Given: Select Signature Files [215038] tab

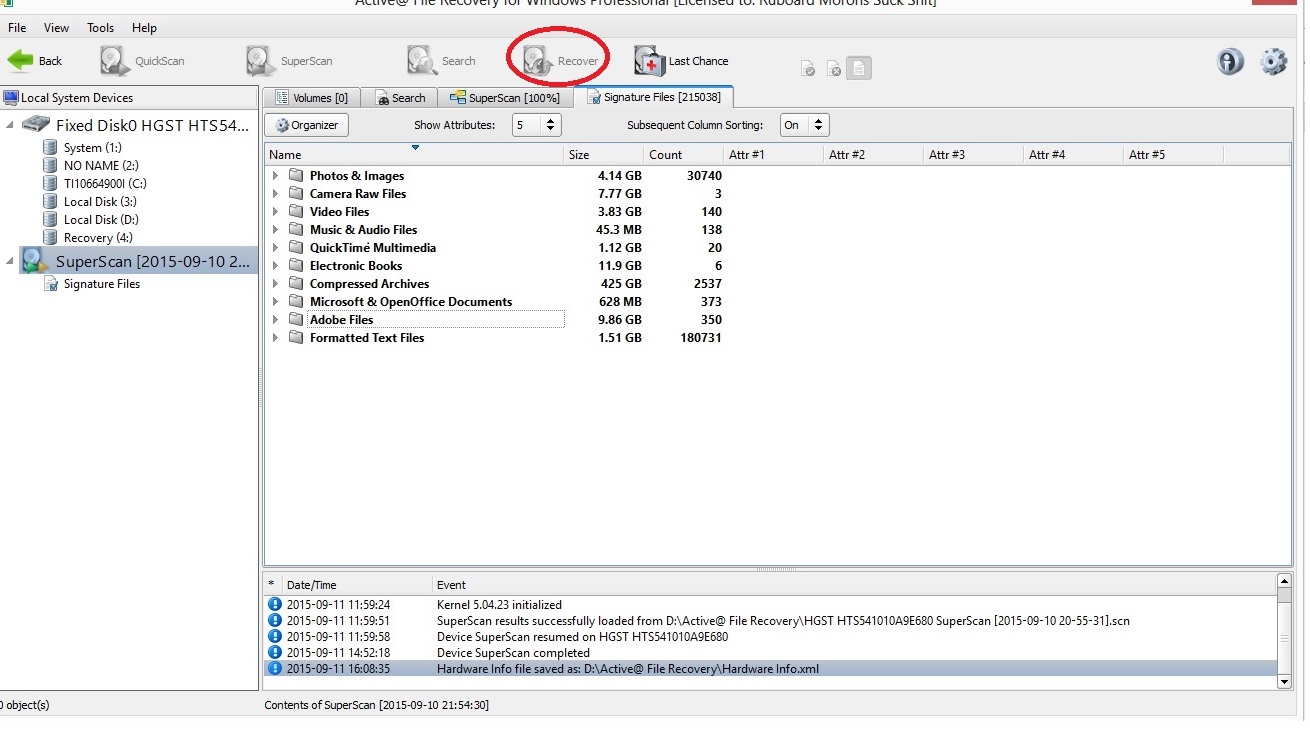Looking at the screenshot, I should pos(654,97).
